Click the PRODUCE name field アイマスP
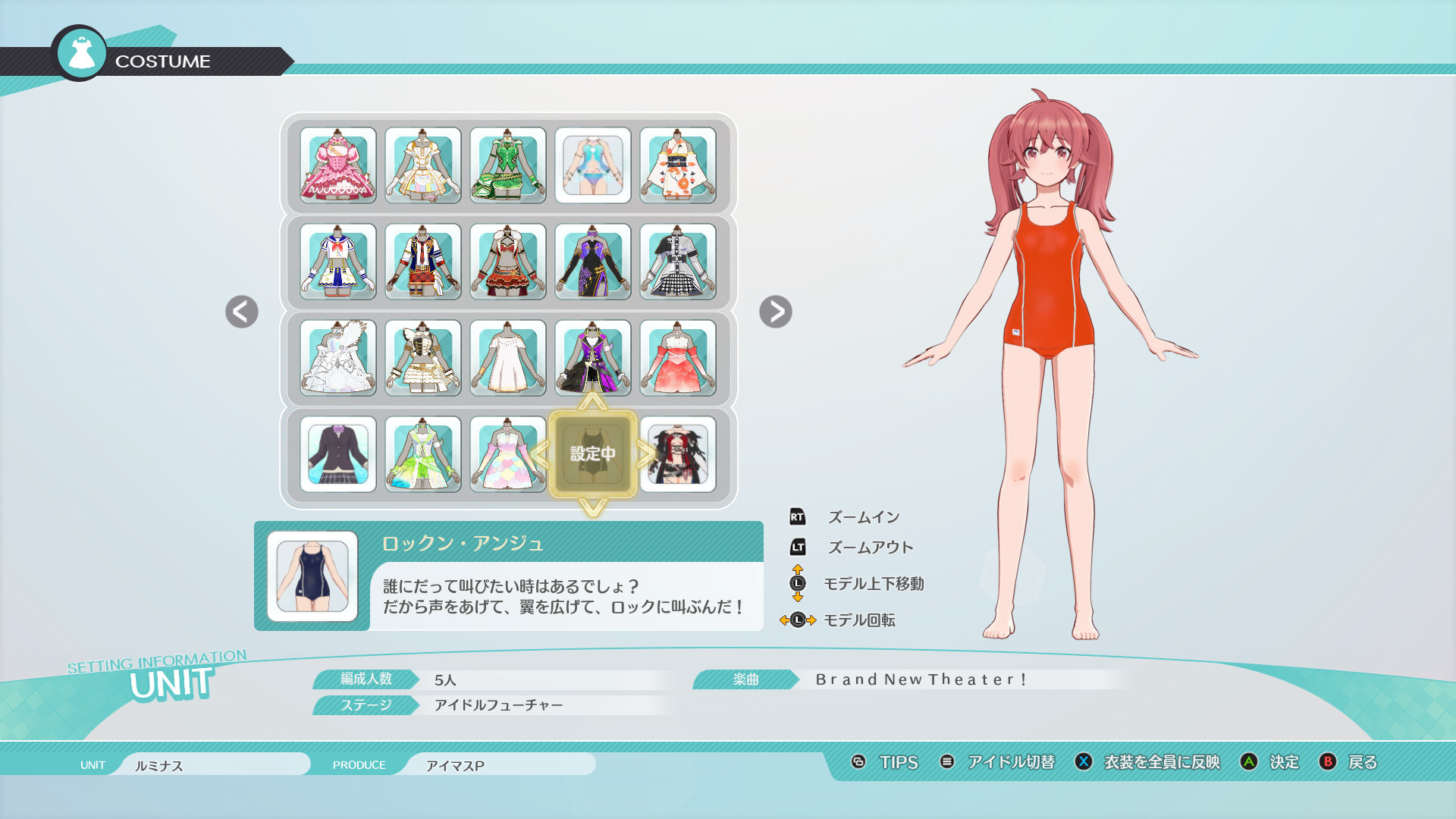Image resolution: width=1456 pixels, height=819 pixels. pyautogui.click(x=500, y=764)
